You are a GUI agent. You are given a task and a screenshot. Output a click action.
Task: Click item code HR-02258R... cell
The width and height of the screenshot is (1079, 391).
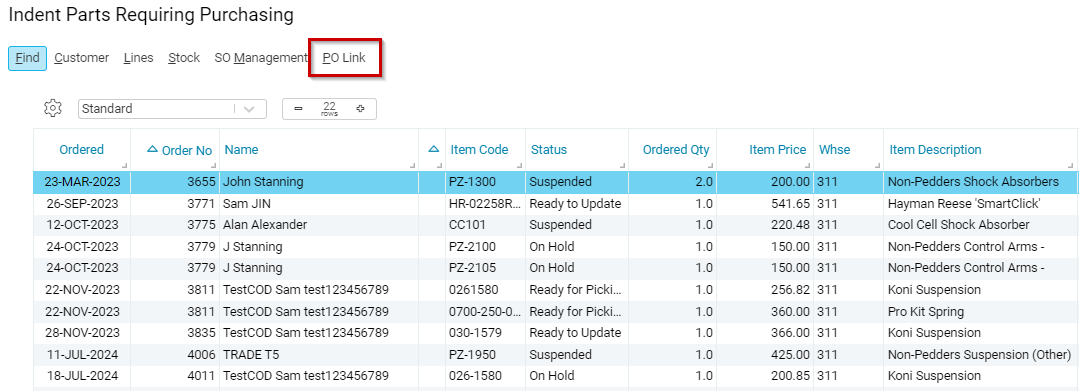(484, 204)
